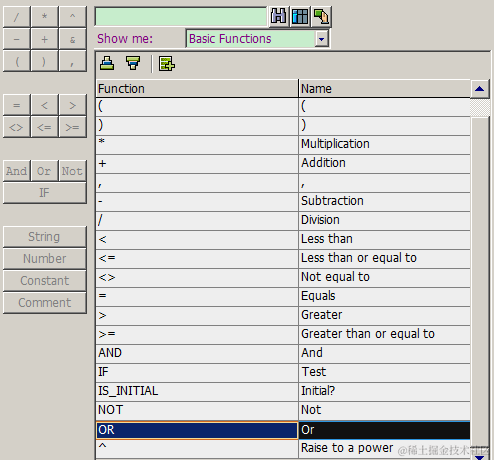Click the Comment button

tap(45, 303)
